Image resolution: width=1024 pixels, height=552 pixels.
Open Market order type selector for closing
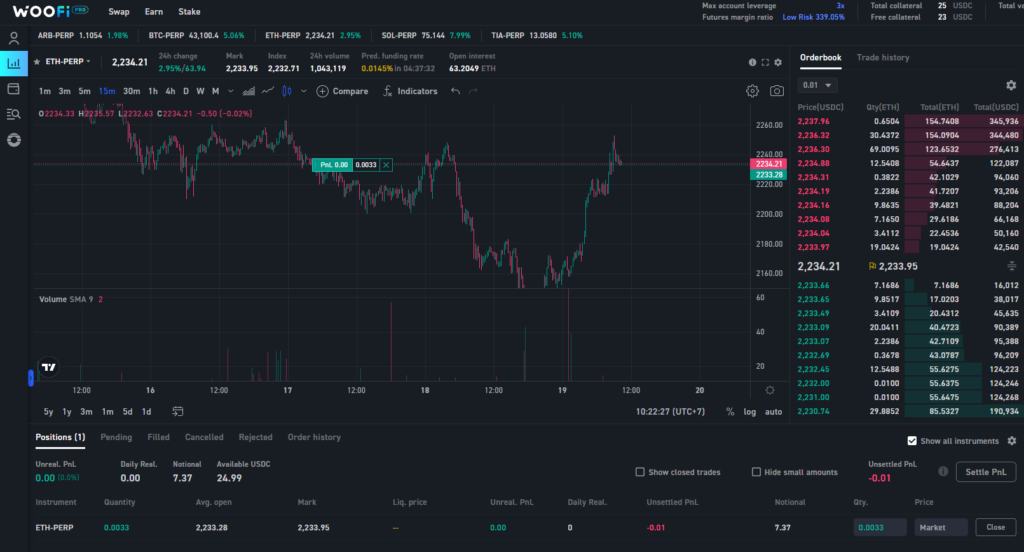pyautogui.click(x=940, y=527)
